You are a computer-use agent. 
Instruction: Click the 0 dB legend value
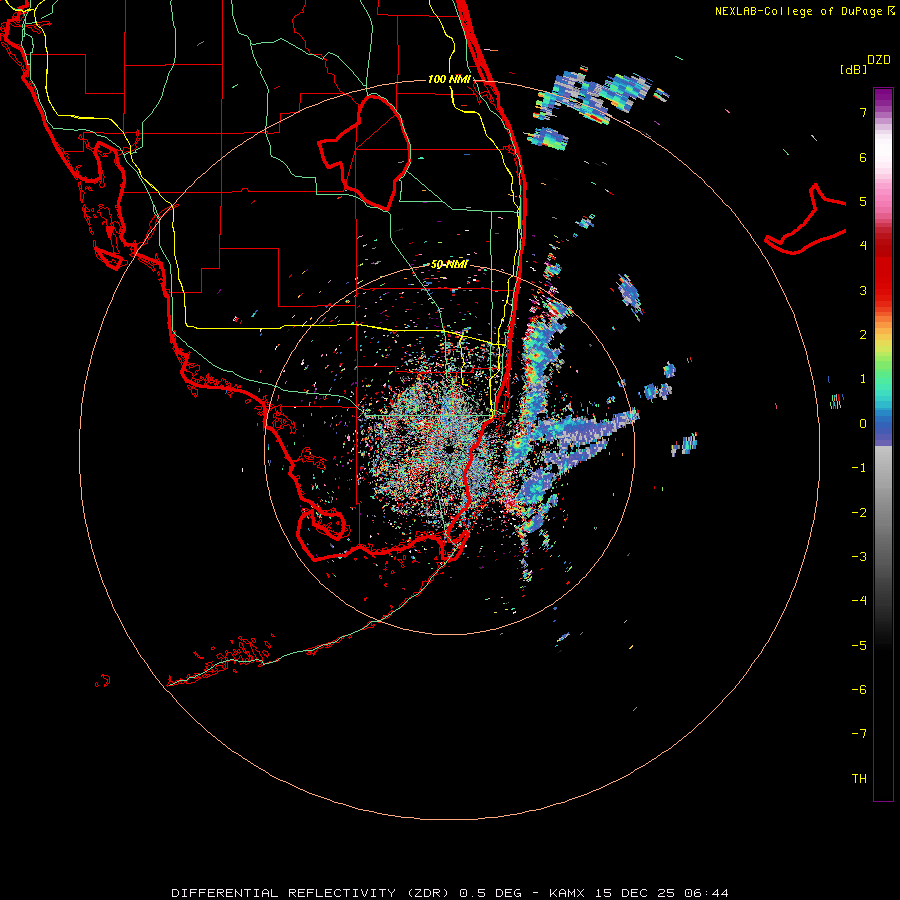click(863, 424)
